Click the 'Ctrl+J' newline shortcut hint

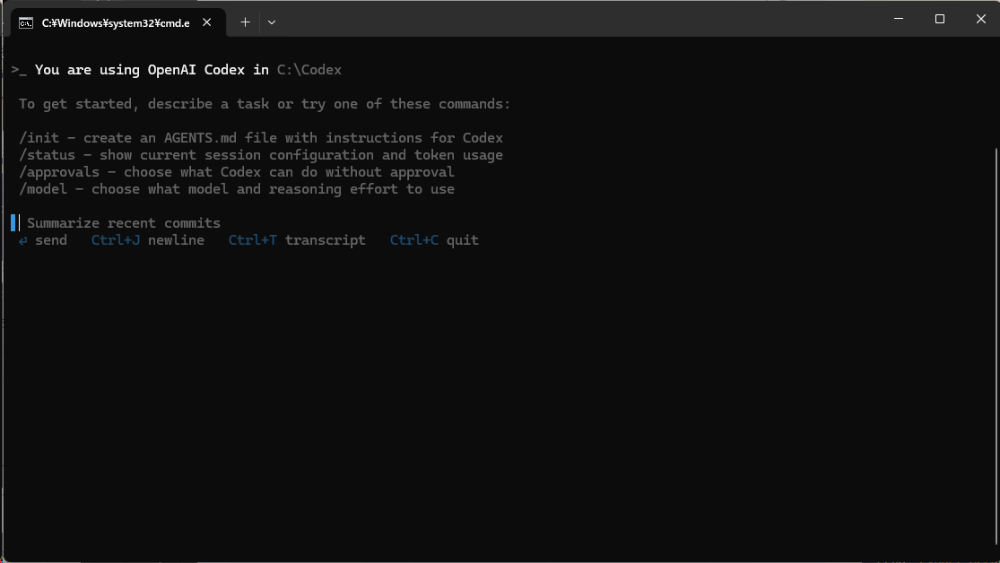147,240
